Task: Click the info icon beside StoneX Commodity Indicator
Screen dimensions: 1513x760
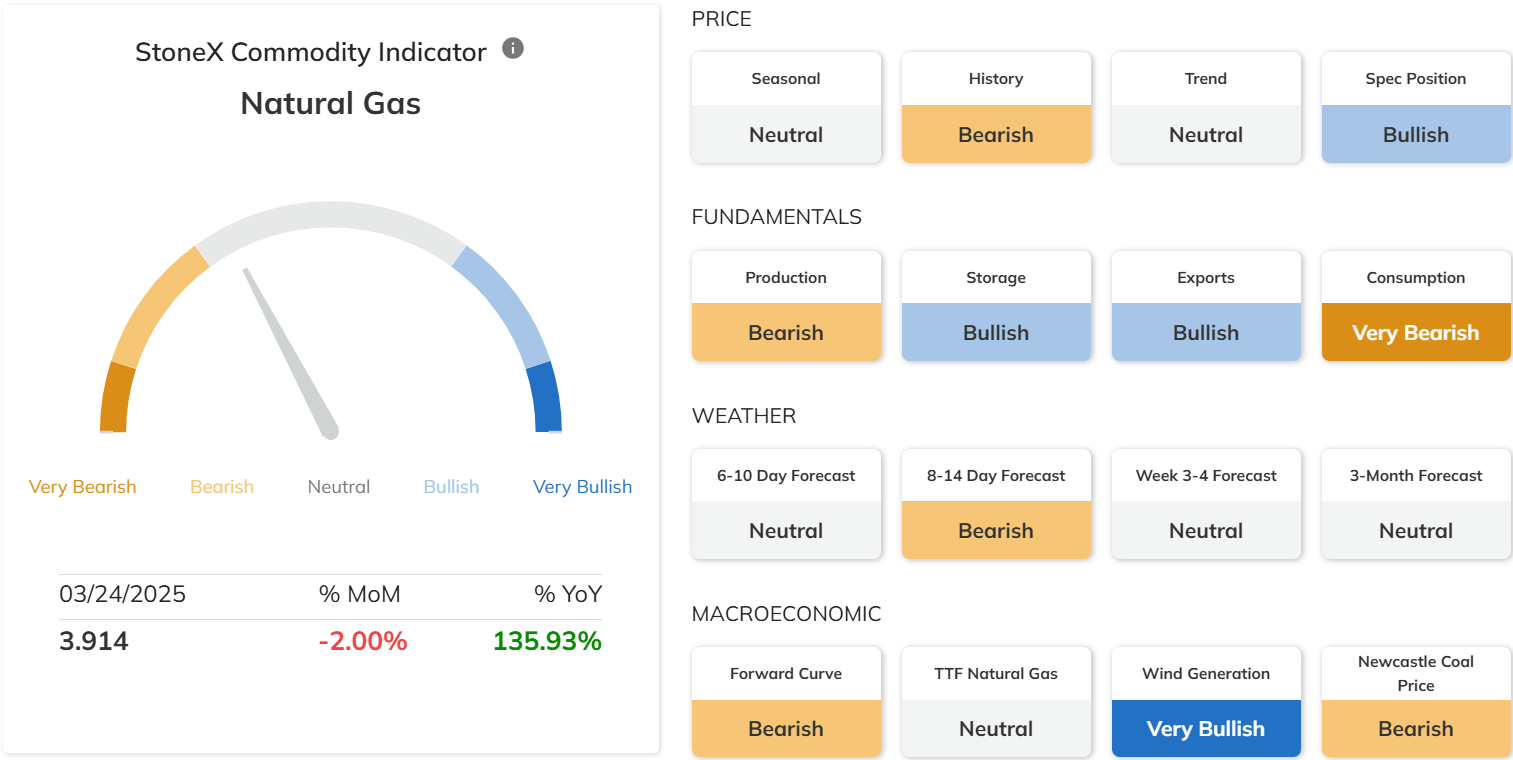Action: coord(513,48)
